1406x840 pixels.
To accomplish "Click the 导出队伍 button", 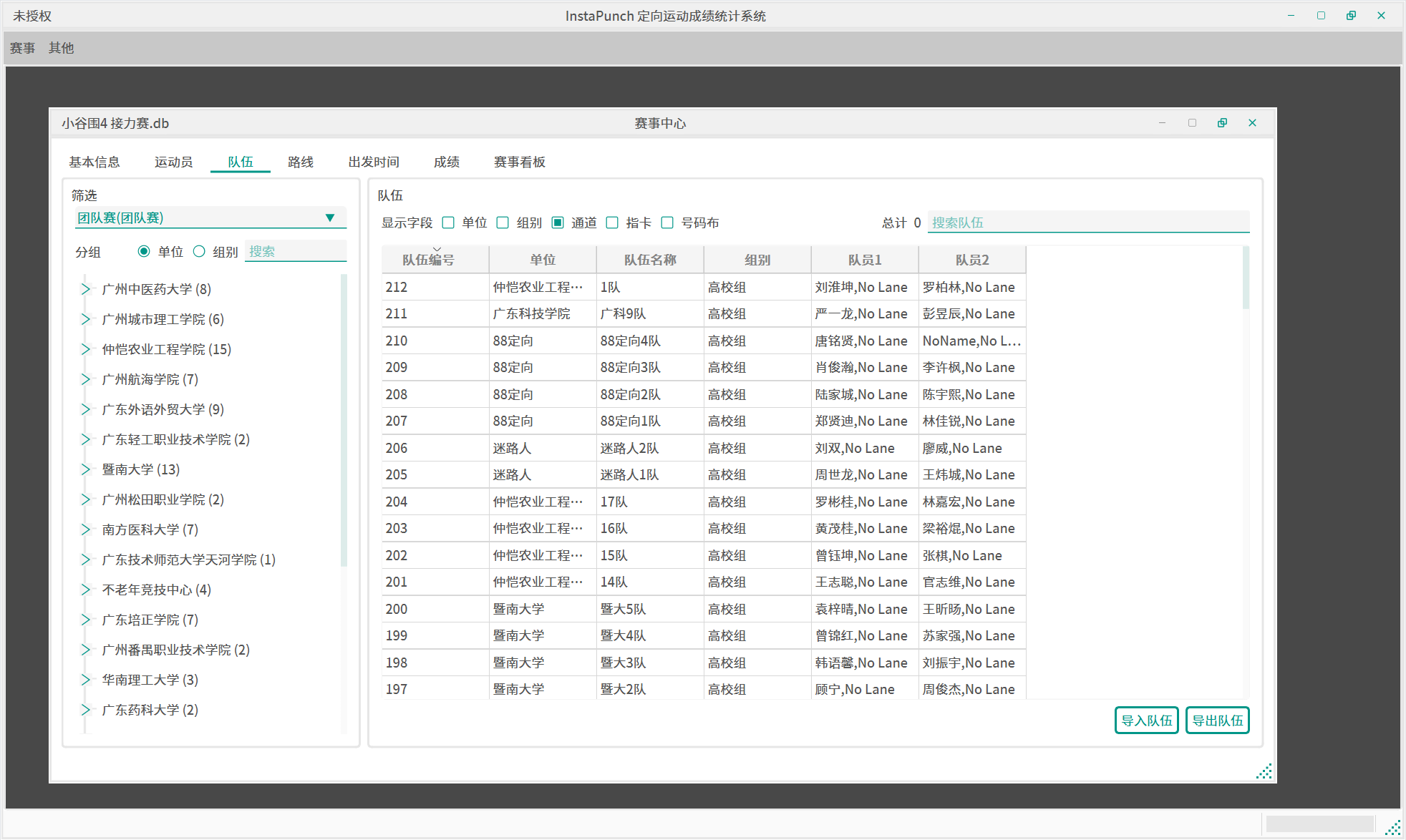I will 1217,721.
